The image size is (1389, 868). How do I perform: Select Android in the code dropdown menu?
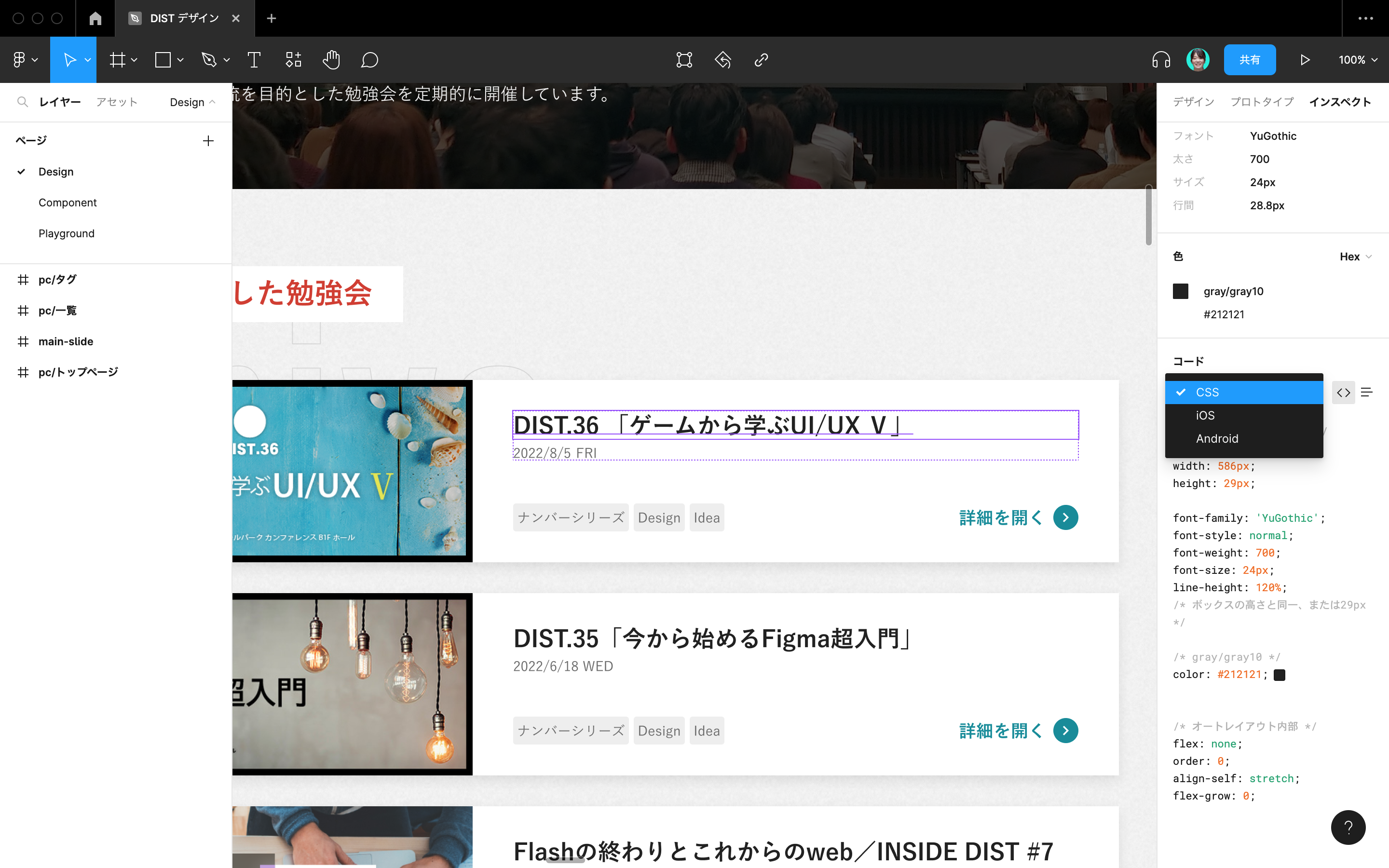(1217, 438)
